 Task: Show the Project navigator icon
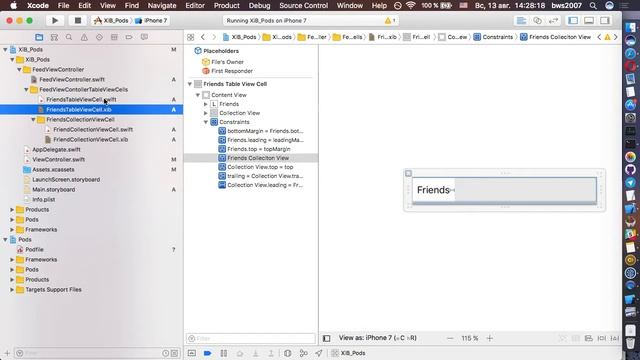tap(39, 37)
